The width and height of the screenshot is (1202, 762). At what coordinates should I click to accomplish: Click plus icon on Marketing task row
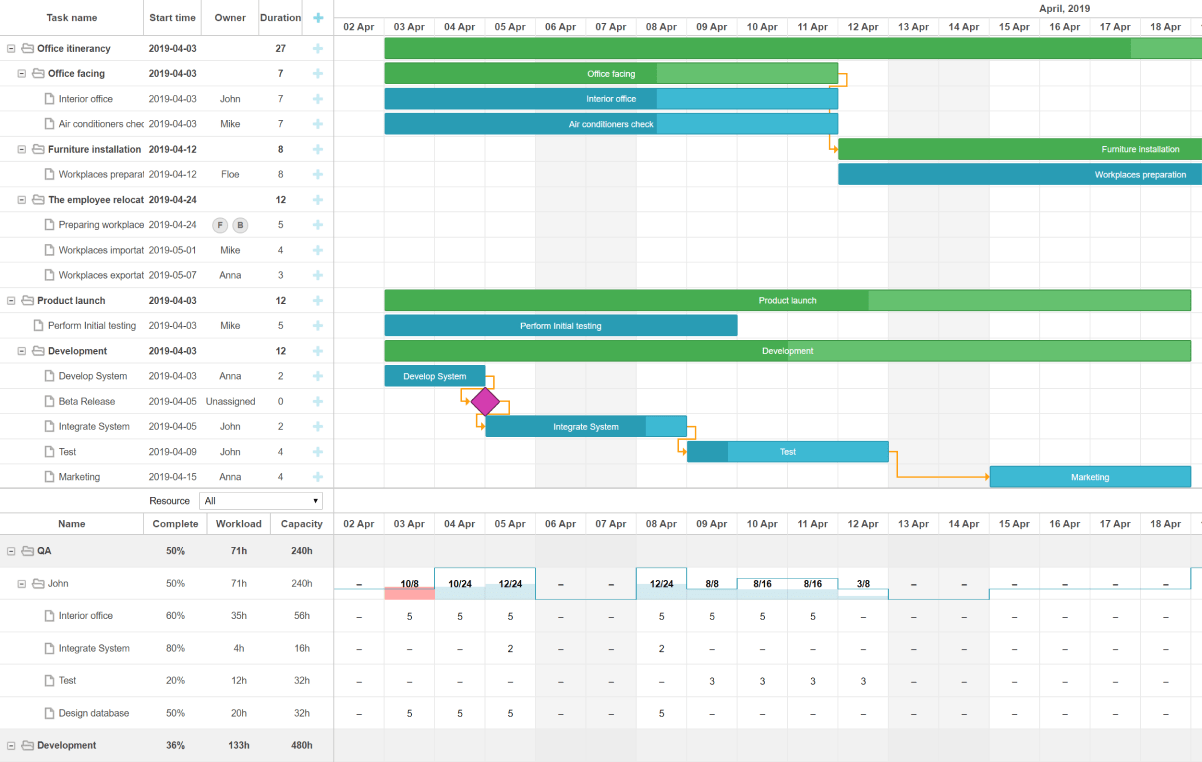click(318, 477)
